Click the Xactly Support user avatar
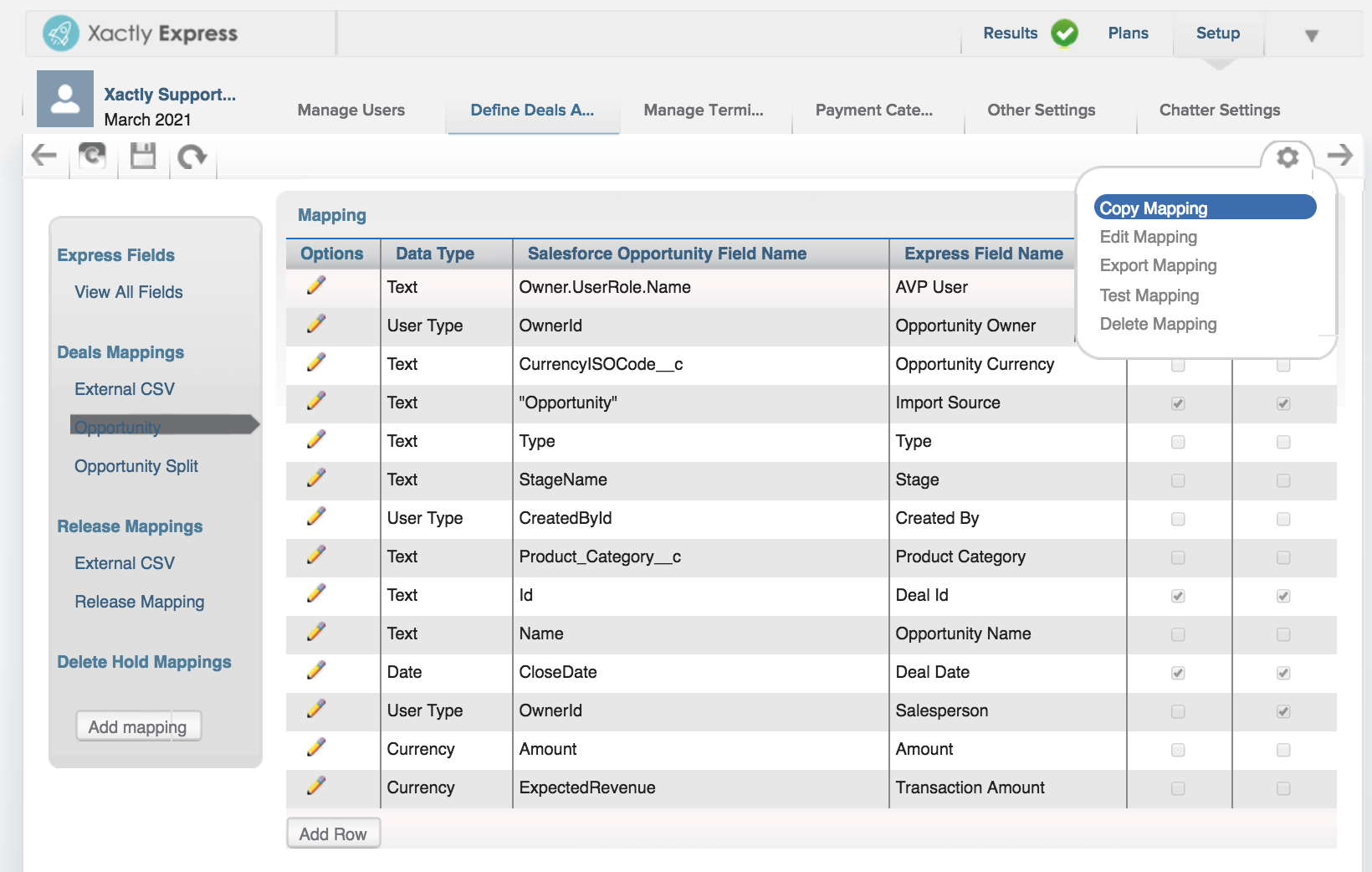Screen dimensions: 1372x872 tap(65, 99)
